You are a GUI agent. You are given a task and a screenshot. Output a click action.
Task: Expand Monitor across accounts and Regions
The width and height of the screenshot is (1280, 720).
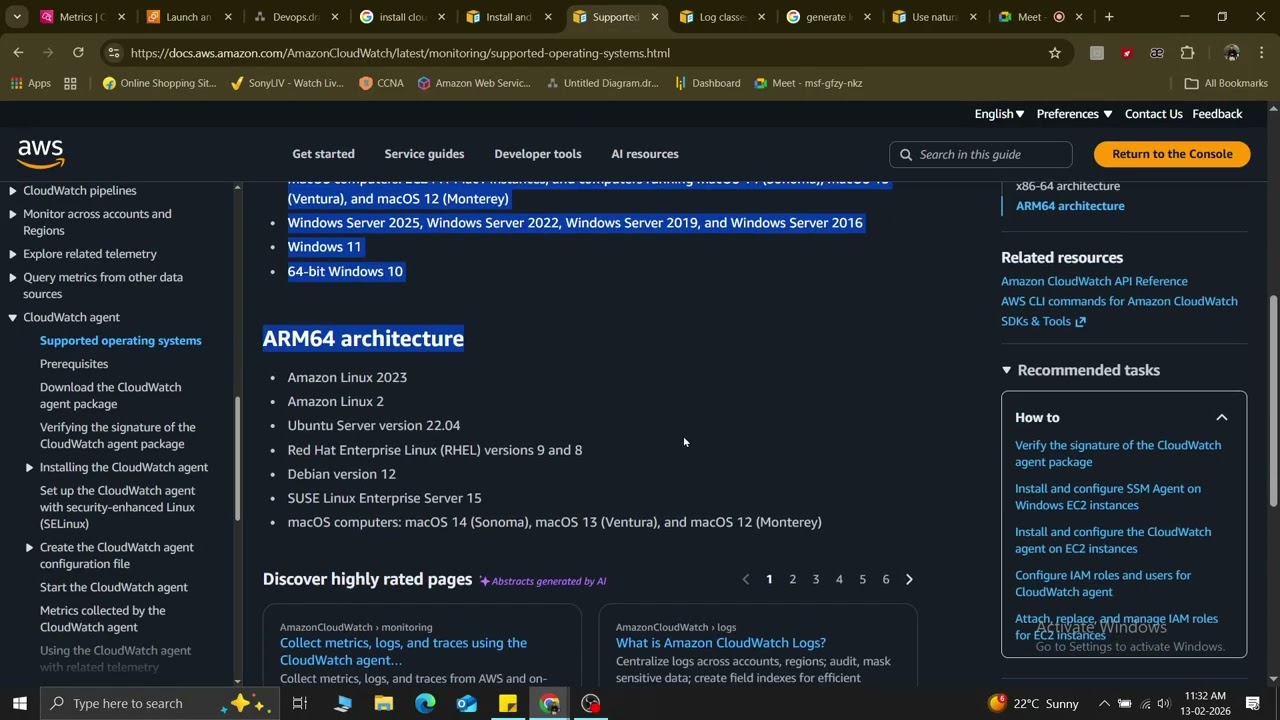12,214
